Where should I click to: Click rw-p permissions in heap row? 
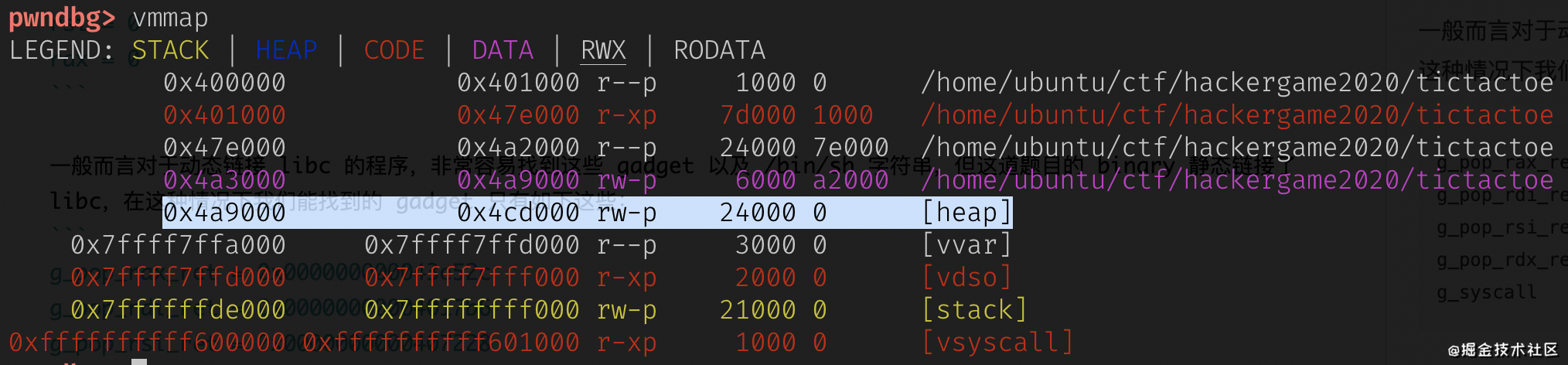pyautogui.click(x=626, y=213)
